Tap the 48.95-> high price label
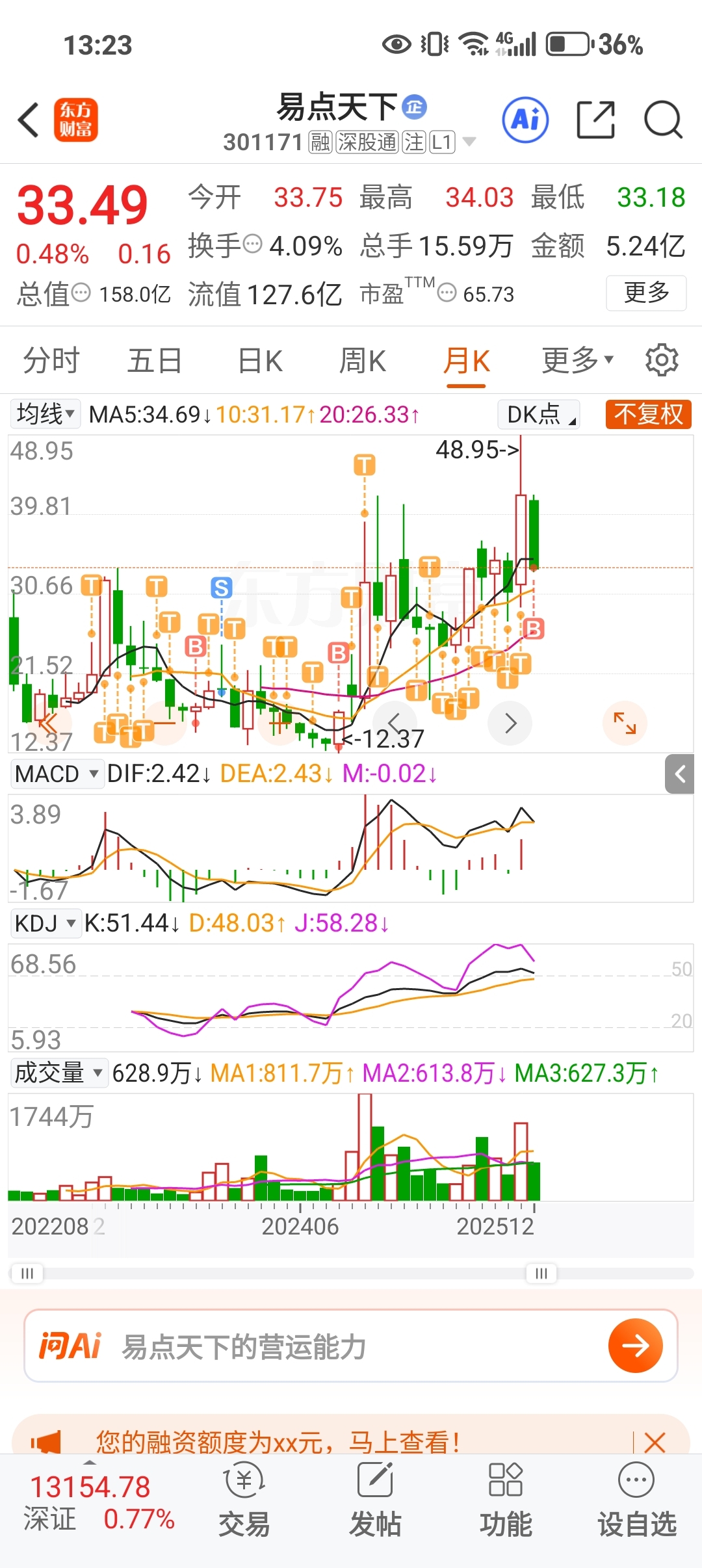702x1568 pixels. coord(477,449)
